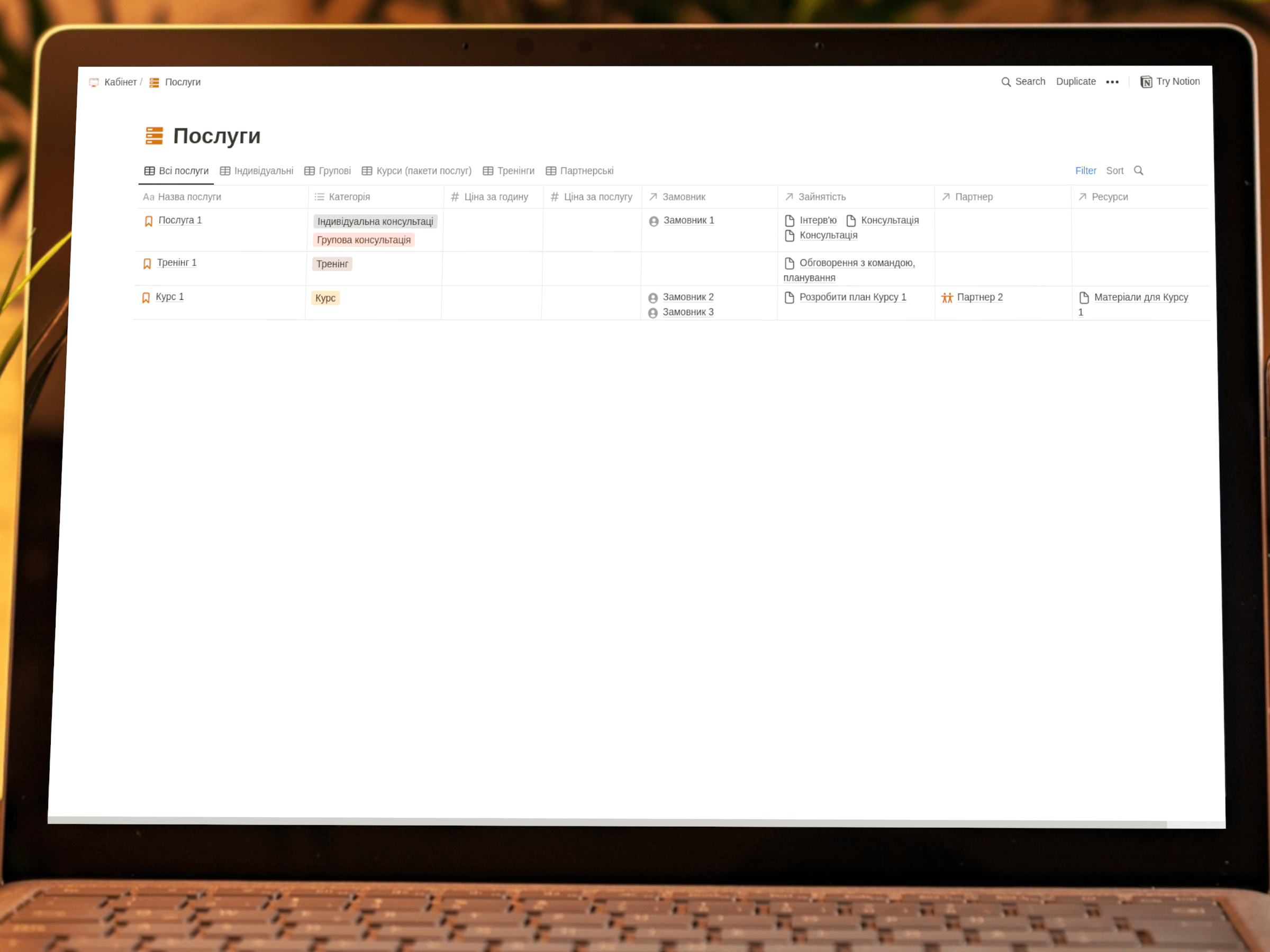This screenshot has width=1270, height=952.
Task: Select the Тренінг category tag
Action: [332, 264]
